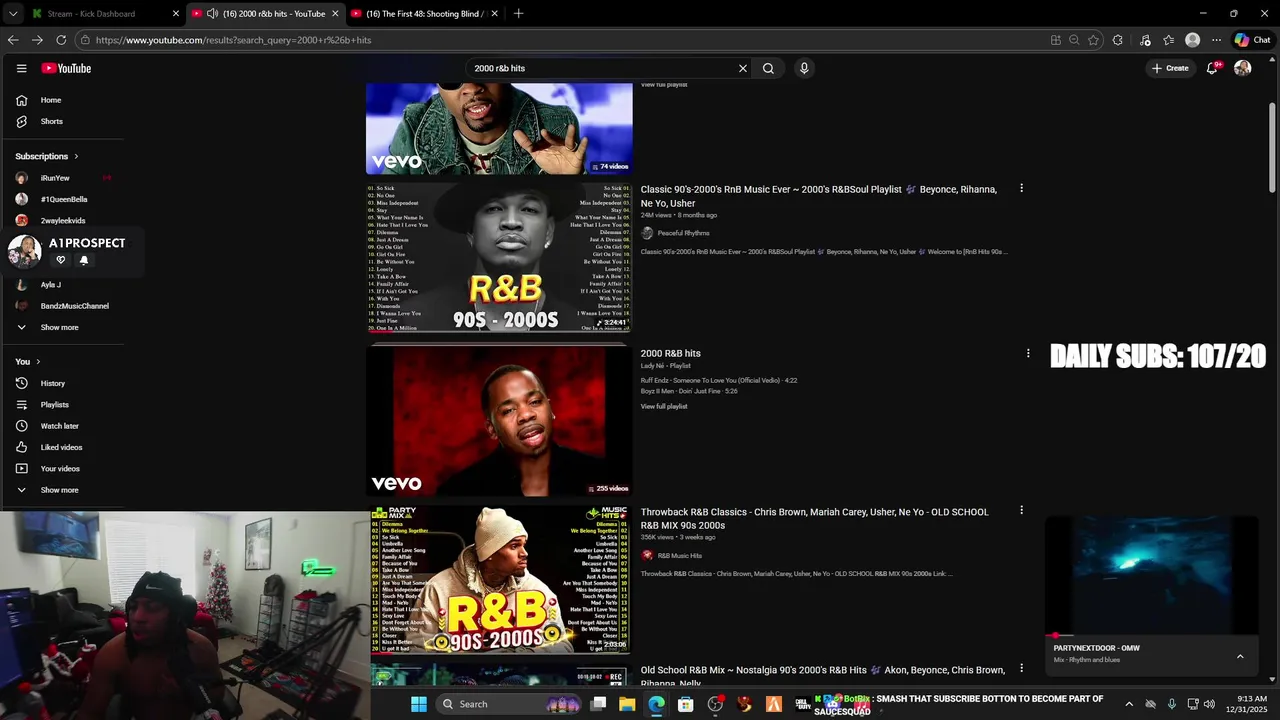Add page to favorites with the star icon
This screenshot has width=1280, height=720.
pyautogui.click(x=1093, y=40)
